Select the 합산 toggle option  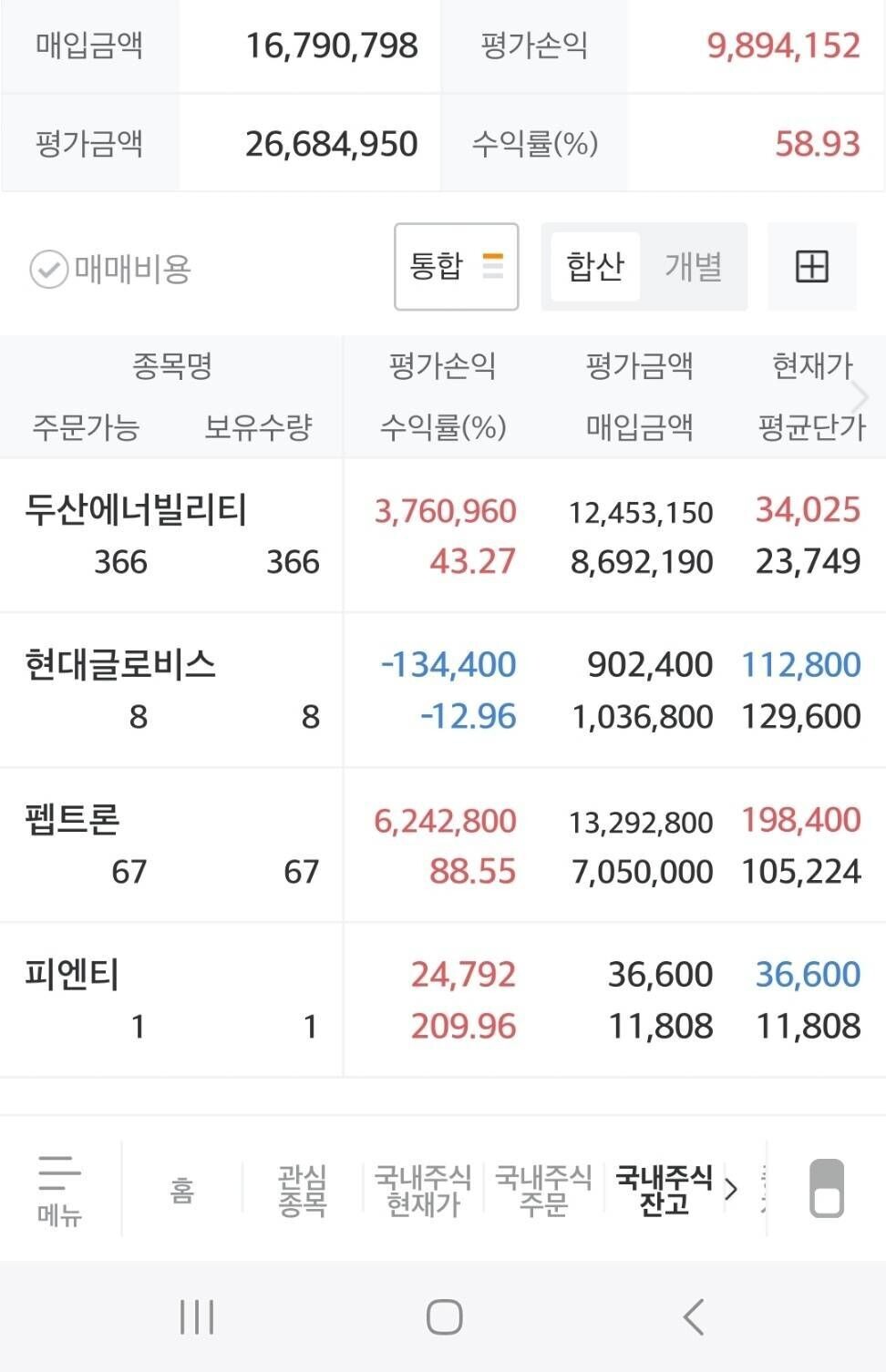[x=593, y=266]
